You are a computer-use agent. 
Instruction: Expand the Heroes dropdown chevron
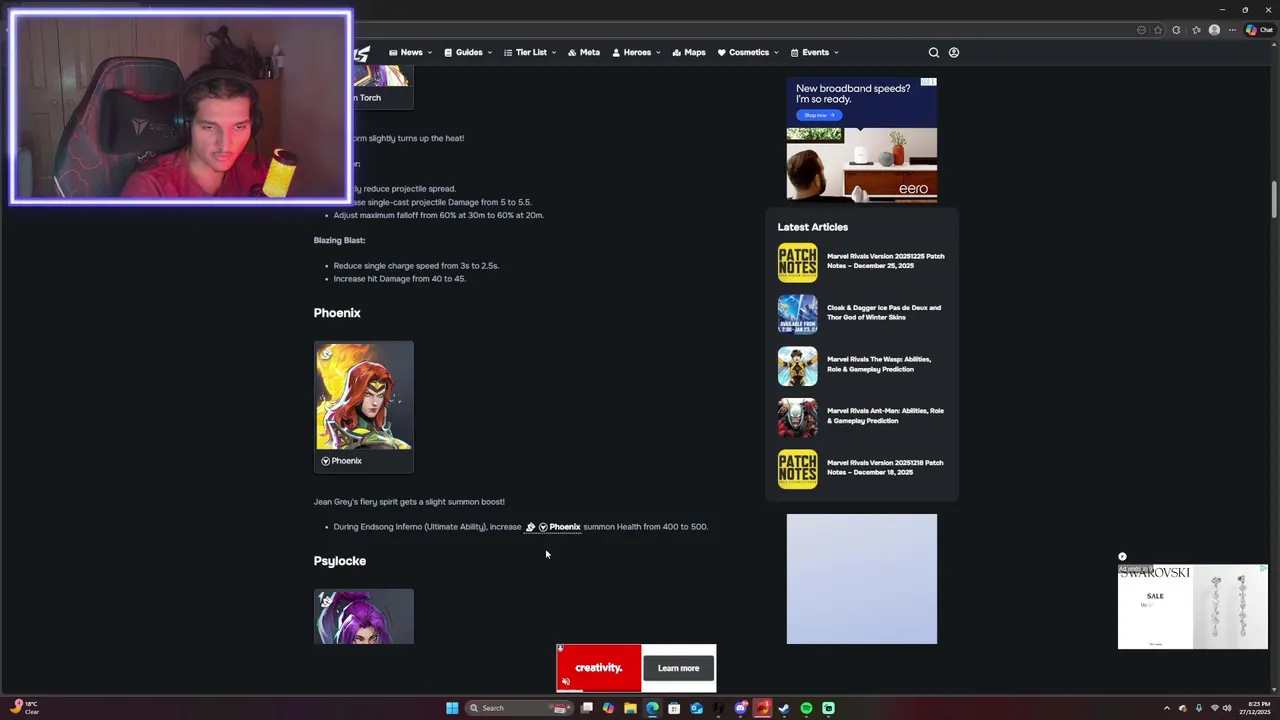point(658,53)
